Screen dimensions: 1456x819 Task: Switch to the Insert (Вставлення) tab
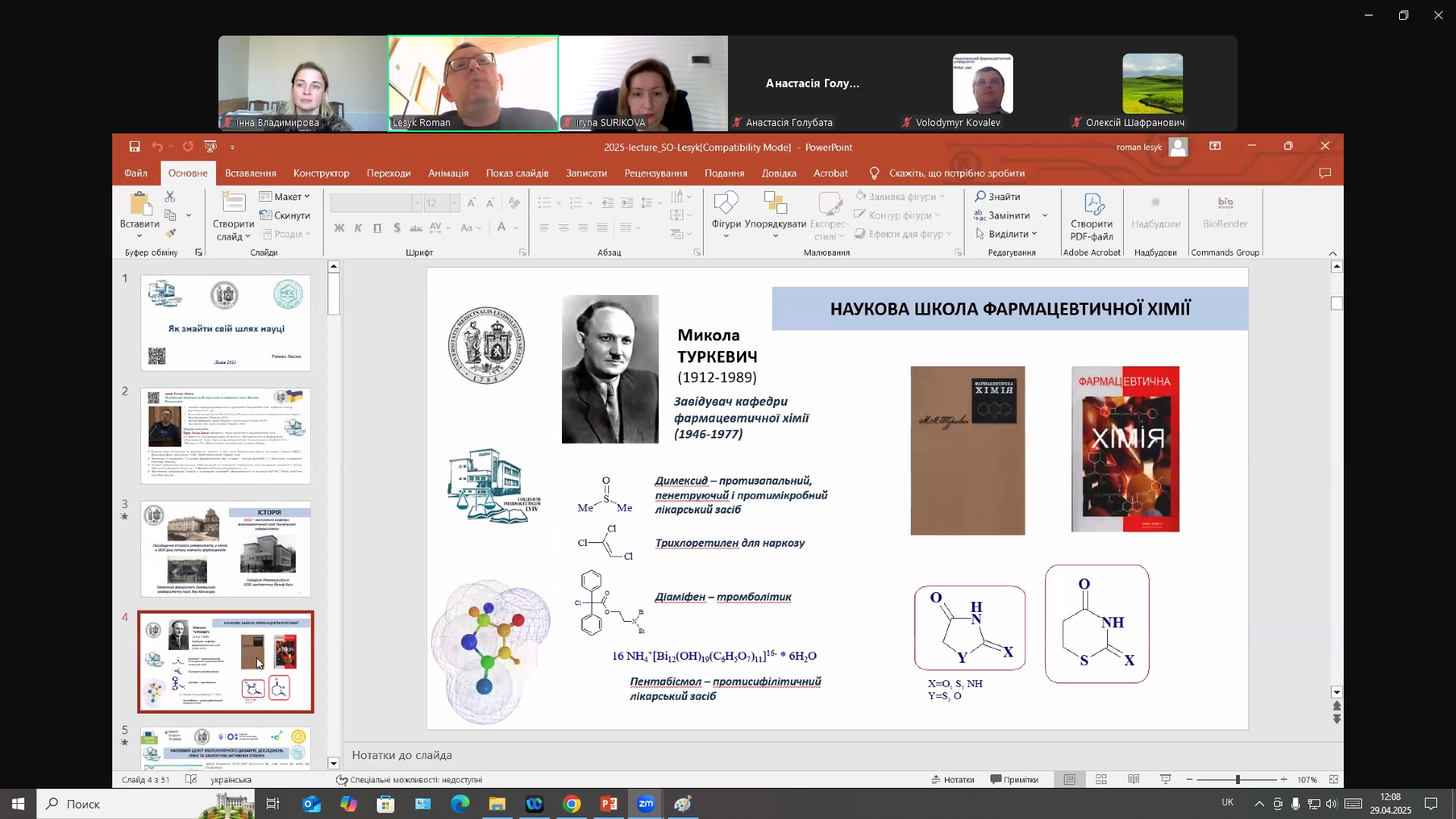tap(250, 173)
